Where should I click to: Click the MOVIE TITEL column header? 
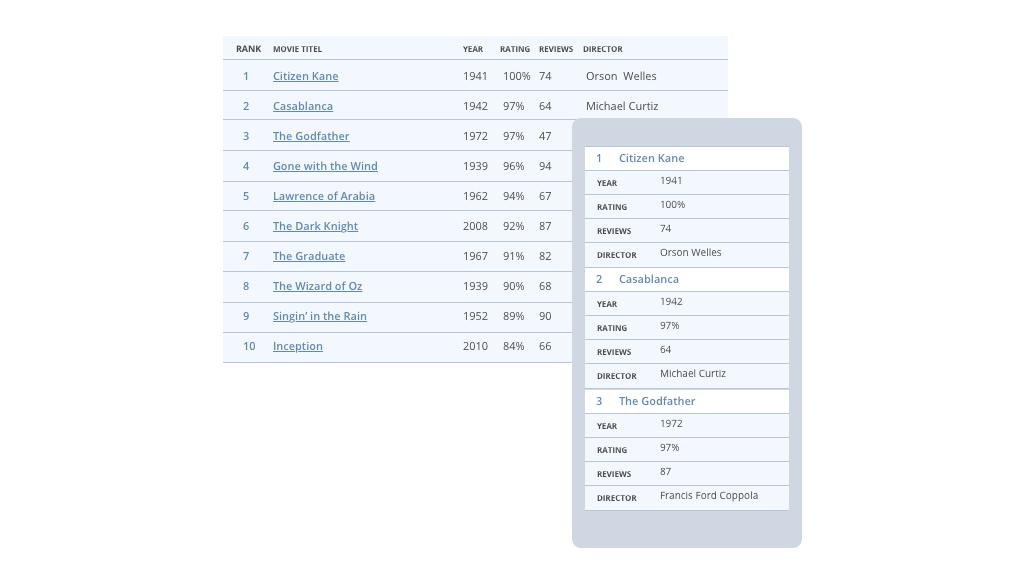[x=297, y=49]
